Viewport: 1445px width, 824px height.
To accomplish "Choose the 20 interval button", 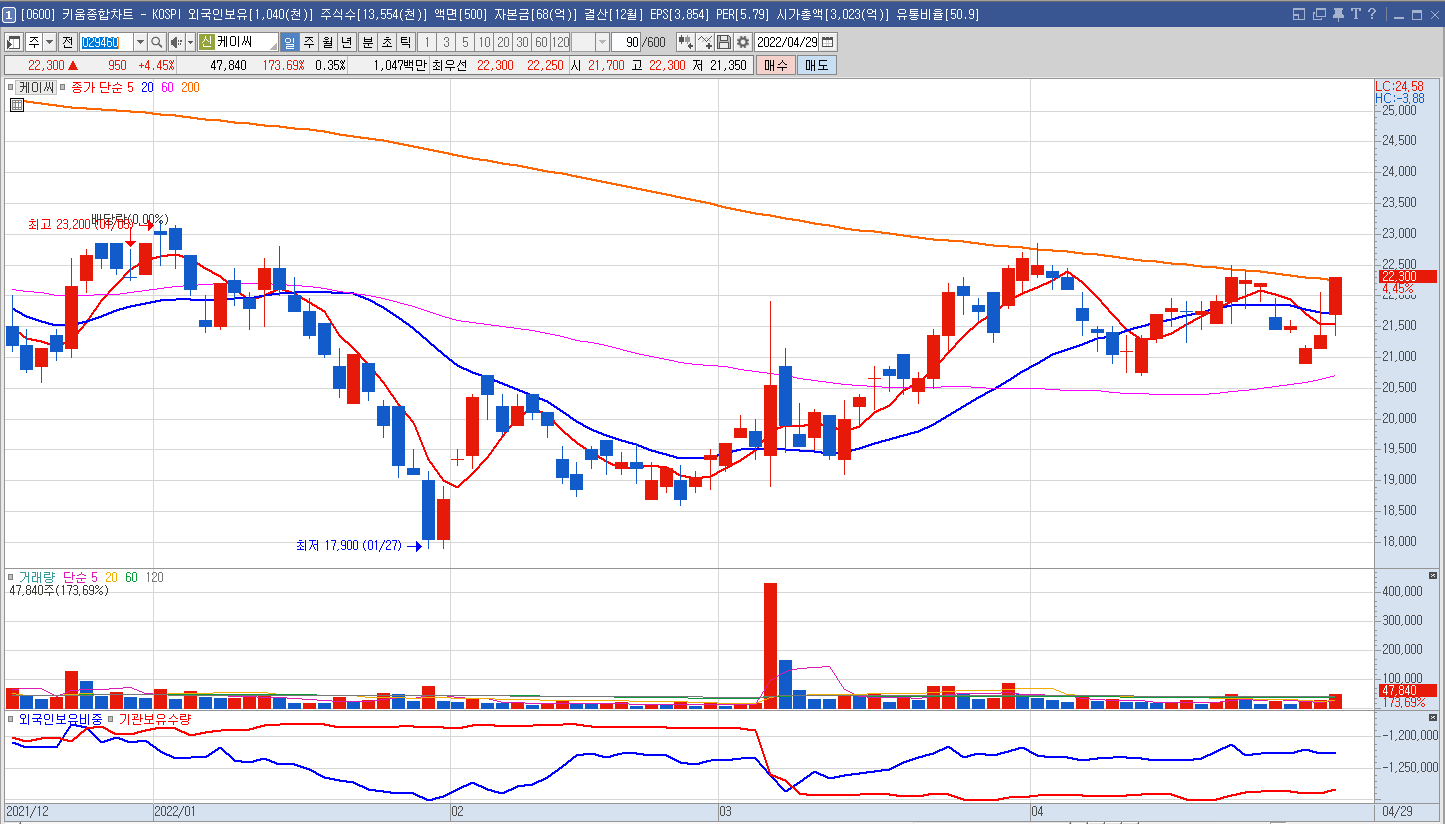I will 503,42.
